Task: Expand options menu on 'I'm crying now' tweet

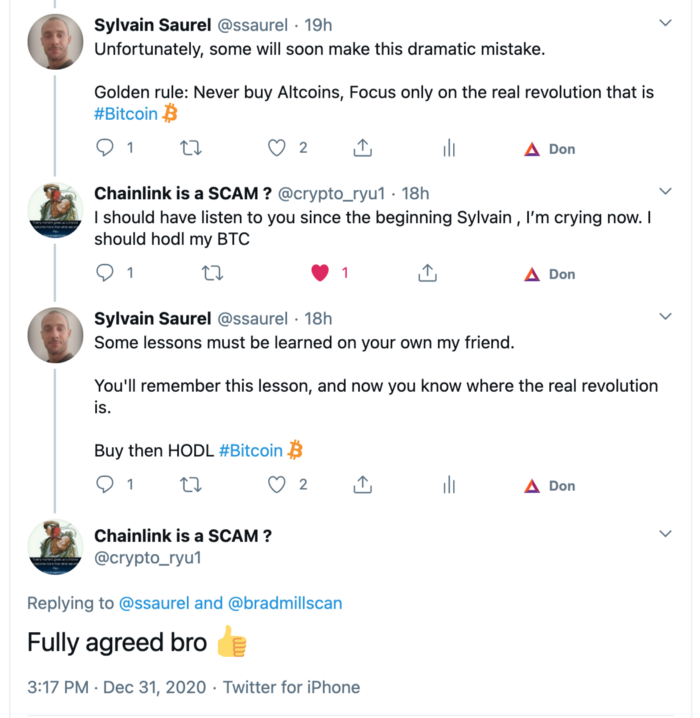Action: click(x=666, y=191)
